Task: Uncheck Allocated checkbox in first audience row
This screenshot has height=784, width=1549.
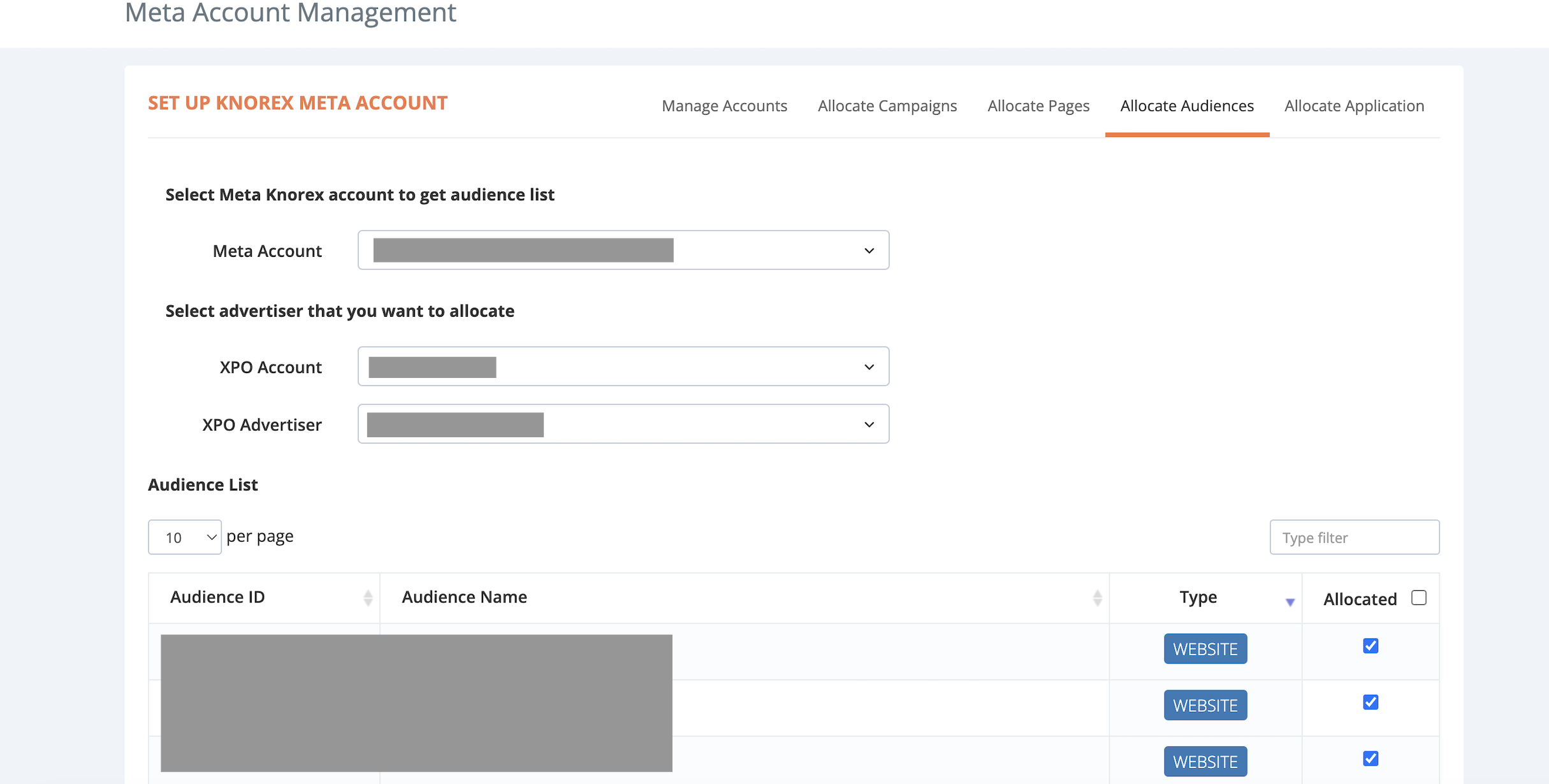Action: (1371, 646)
